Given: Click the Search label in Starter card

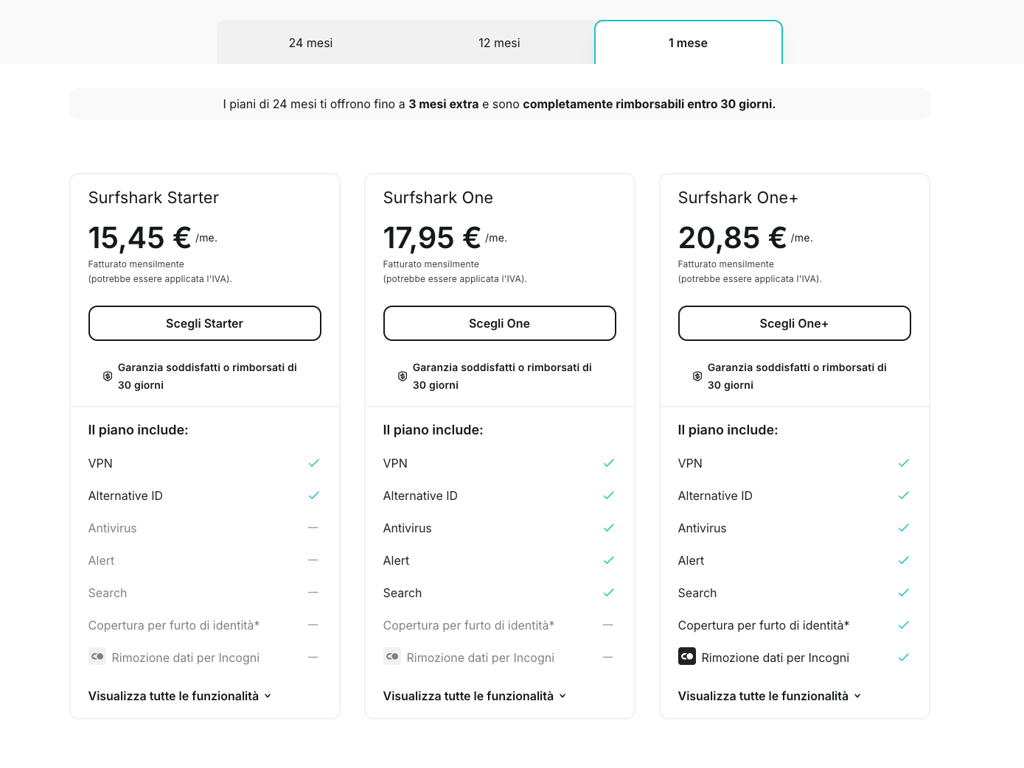Looking at the screenshot, I should click(x=108, y=593).
